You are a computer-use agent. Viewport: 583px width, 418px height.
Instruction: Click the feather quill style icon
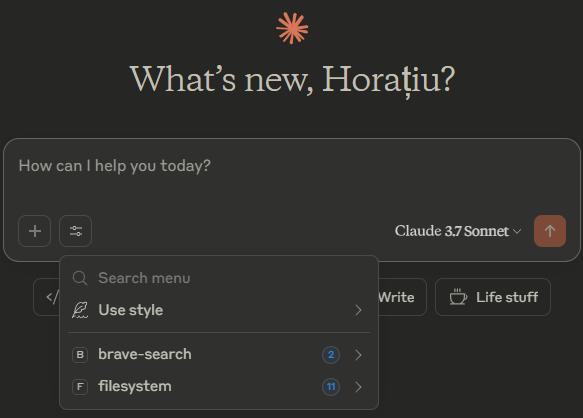tap(80, 310)
